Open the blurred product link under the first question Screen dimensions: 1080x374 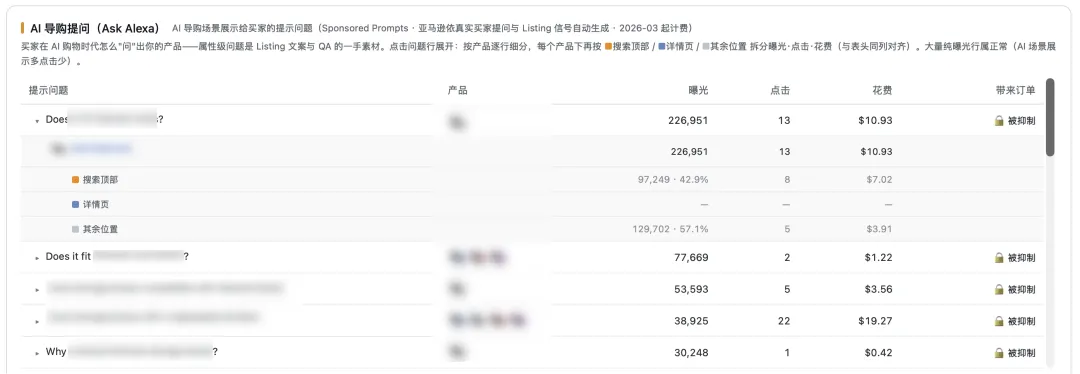100,148
